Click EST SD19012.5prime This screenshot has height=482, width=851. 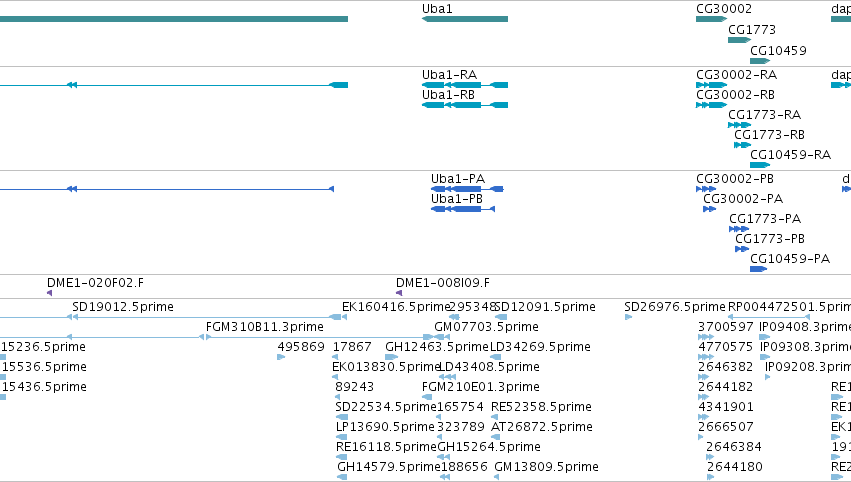pos(123,307)
